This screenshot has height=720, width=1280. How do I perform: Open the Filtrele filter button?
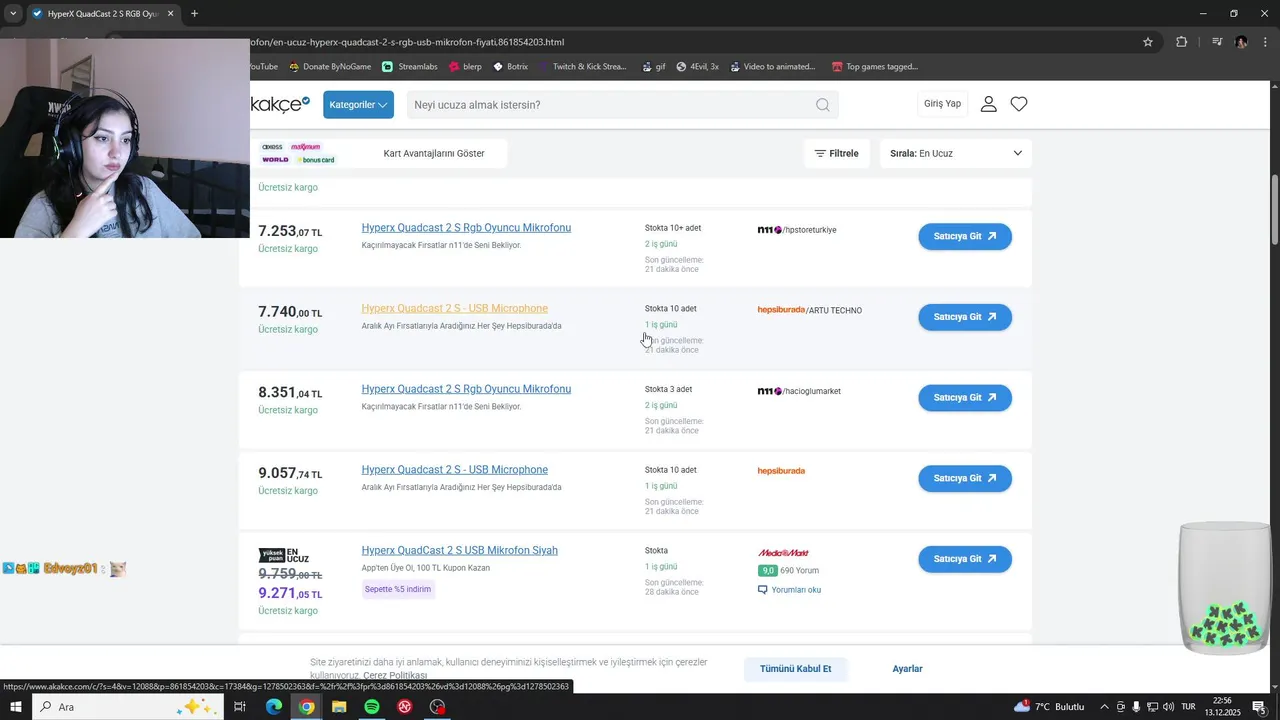836,153
